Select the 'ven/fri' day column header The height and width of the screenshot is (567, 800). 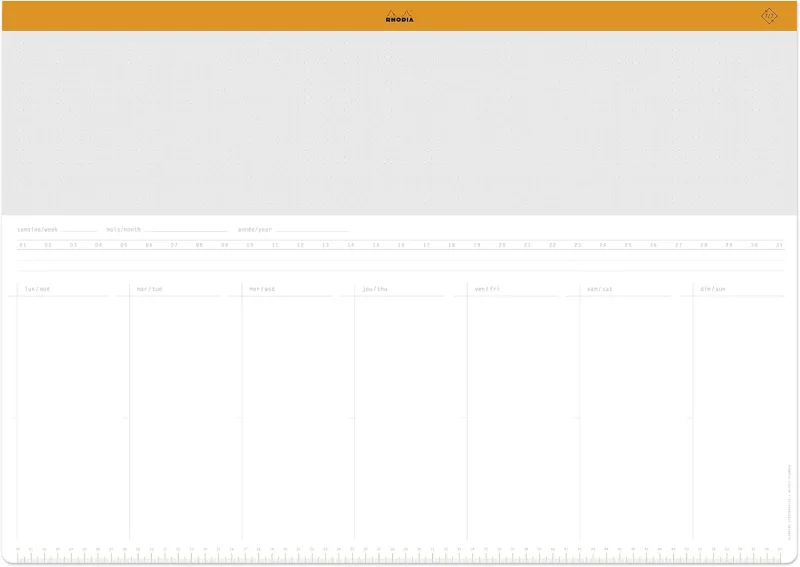(x=487, y=289)
